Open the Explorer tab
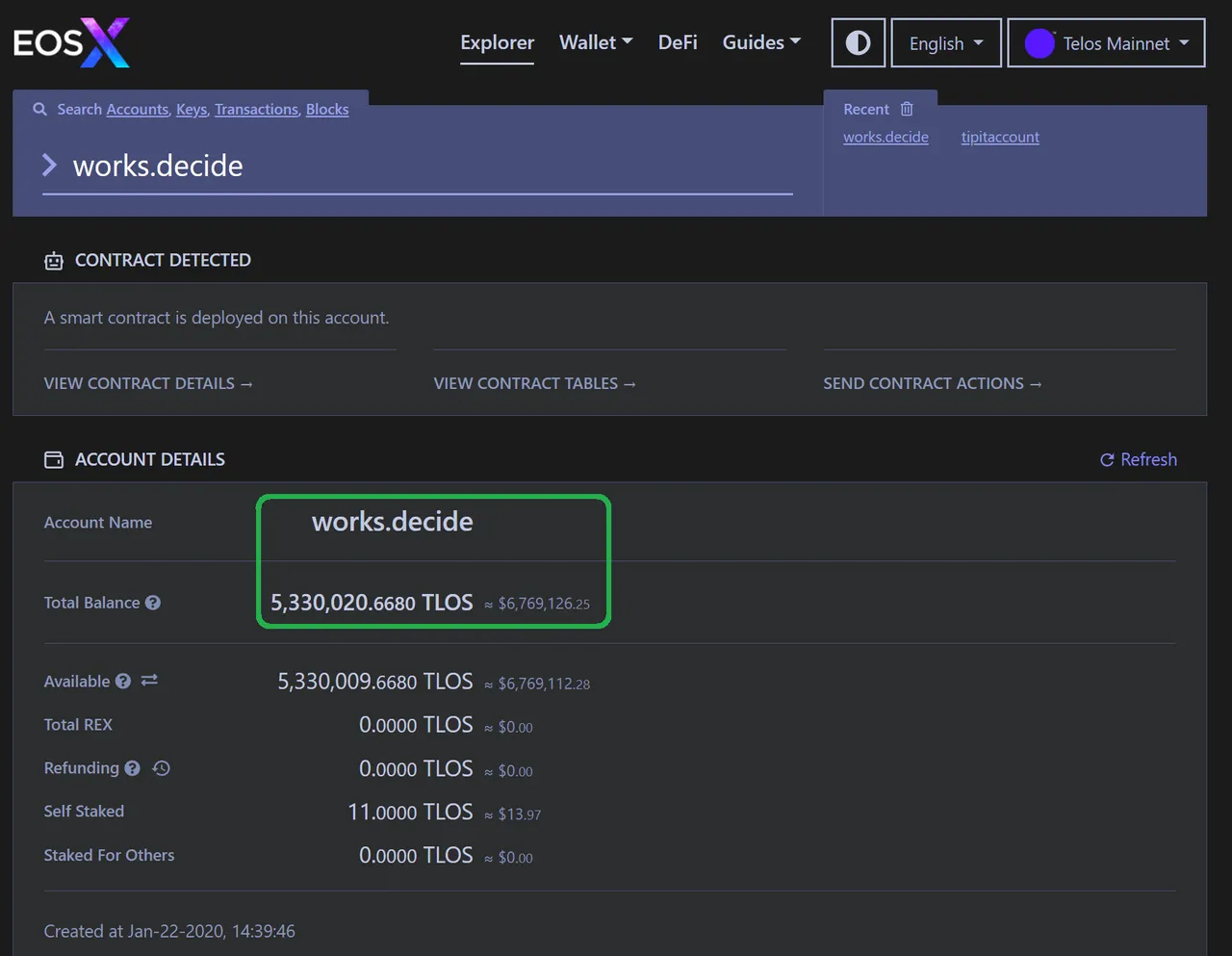1232x956 pixels. [x=497, y=42]
